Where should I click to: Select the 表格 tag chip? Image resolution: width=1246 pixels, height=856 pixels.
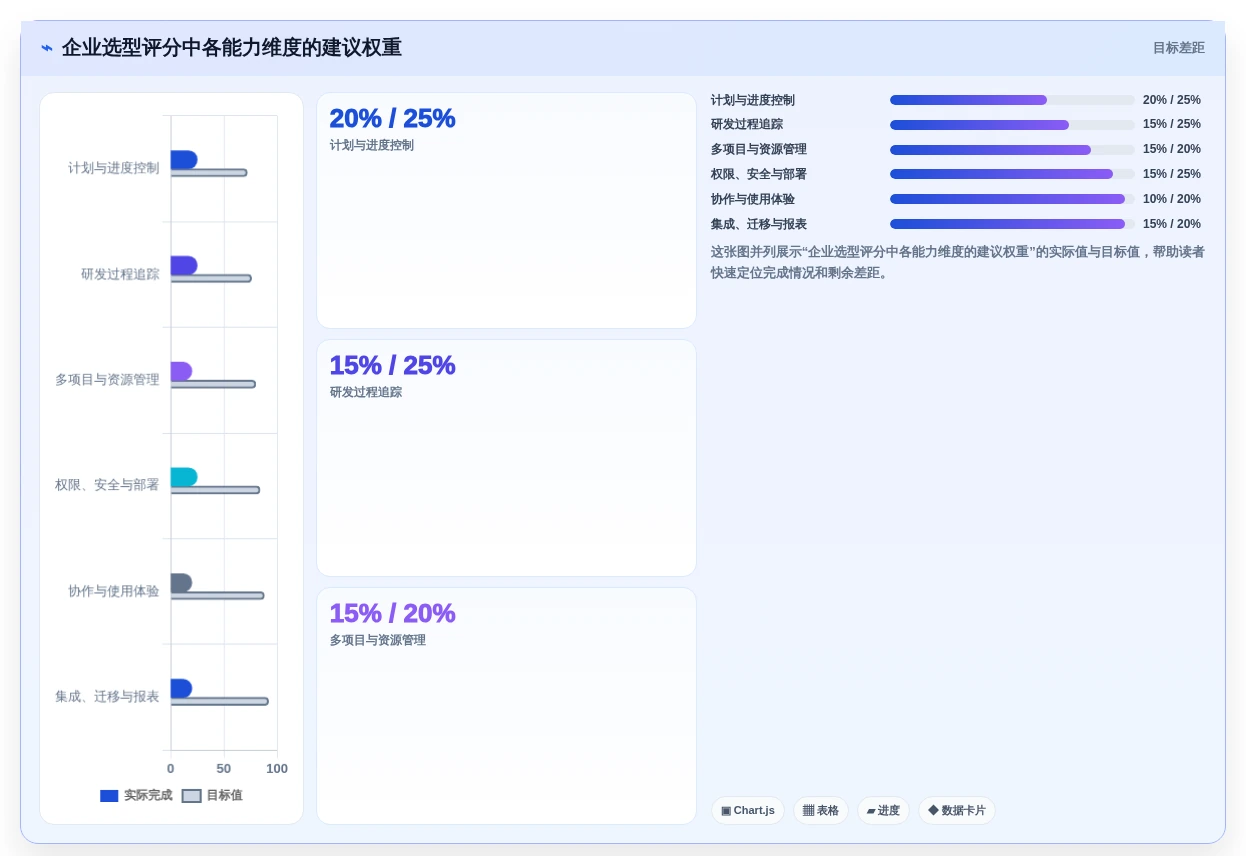821,810
